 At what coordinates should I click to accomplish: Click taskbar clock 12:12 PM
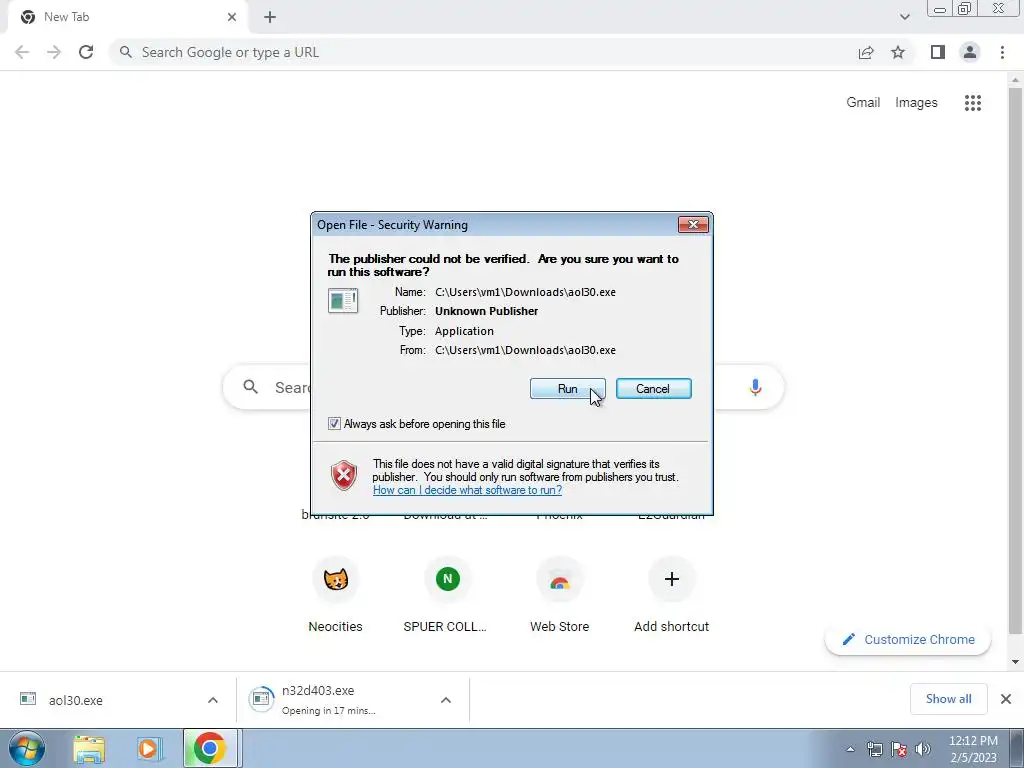click(x=973, y=749)
